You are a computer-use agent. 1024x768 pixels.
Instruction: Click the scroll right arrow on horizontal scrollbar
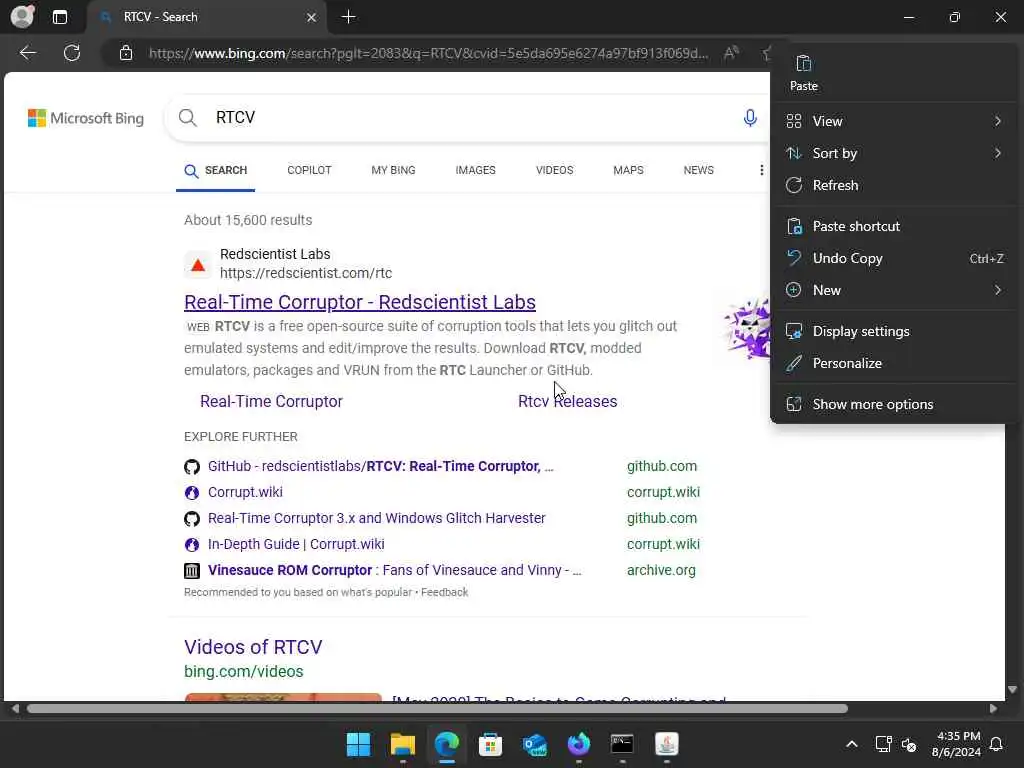993,709
